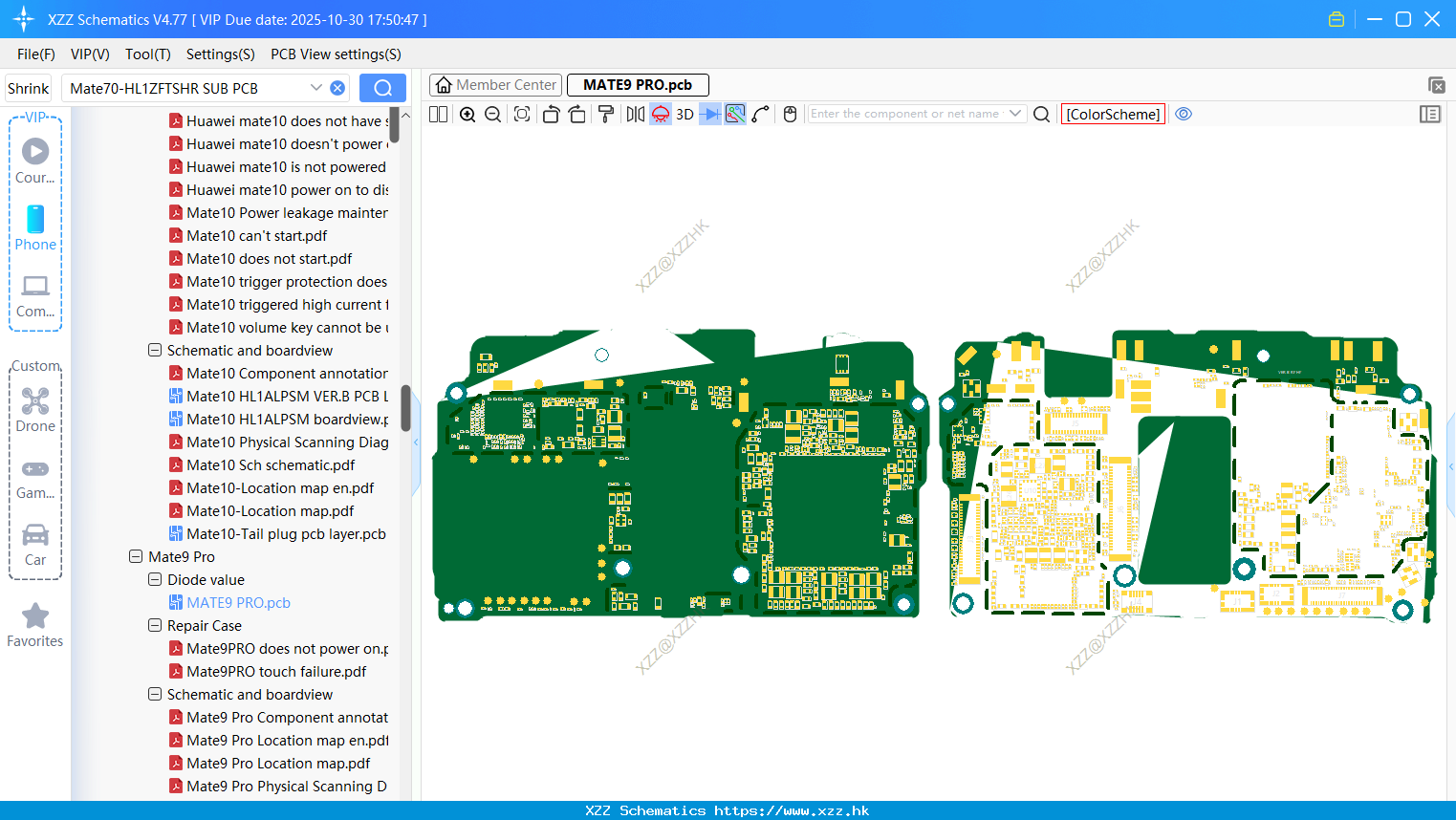1456x820 pixels.
Task: Click the blue search button
Action: (x=382, y=88)
